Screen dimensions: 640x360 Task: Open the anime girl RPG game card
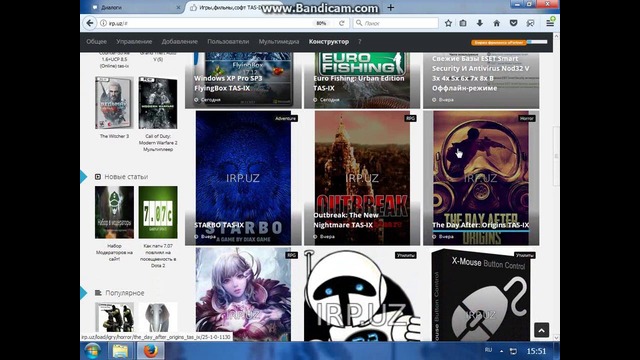point(243,294)
